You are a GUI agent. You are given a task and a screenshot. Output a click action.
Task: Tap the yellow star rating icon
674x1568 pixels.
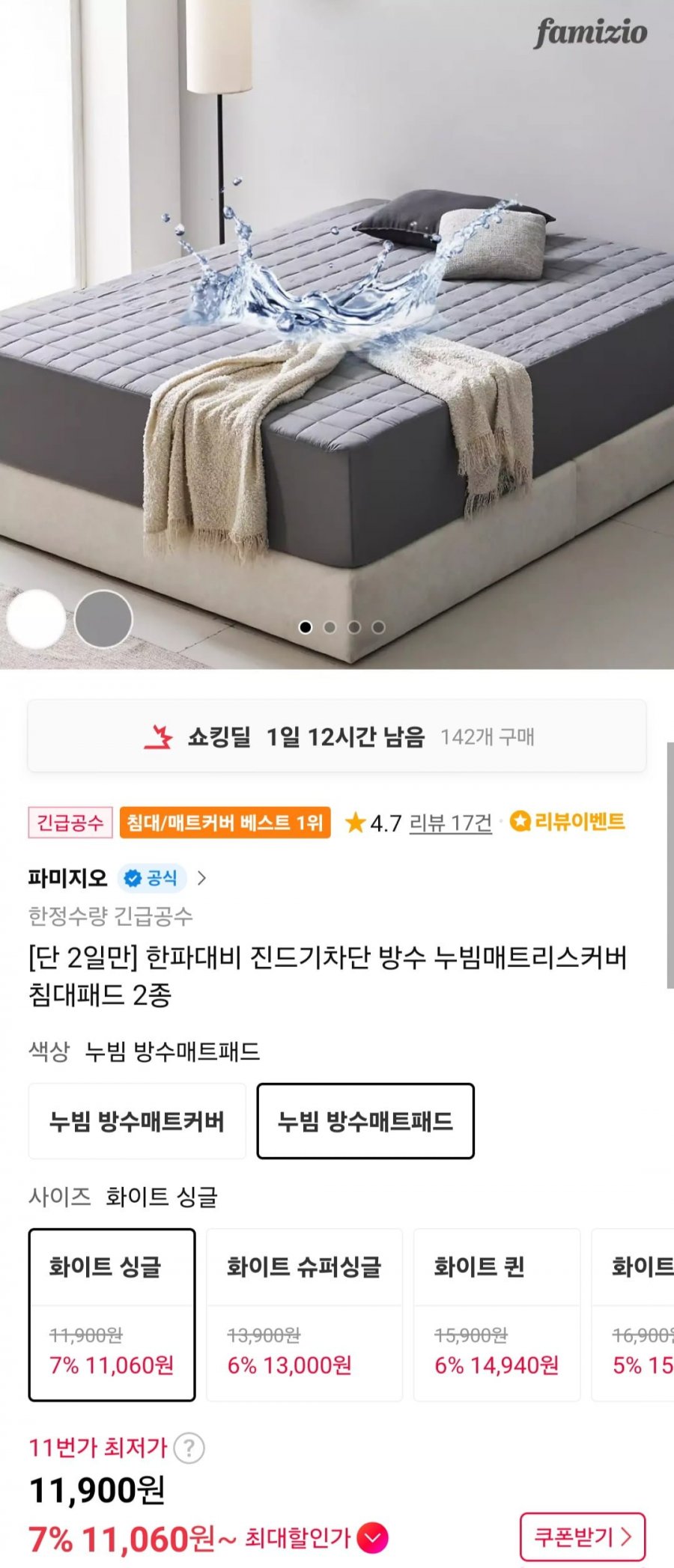[x=355, y=823]
